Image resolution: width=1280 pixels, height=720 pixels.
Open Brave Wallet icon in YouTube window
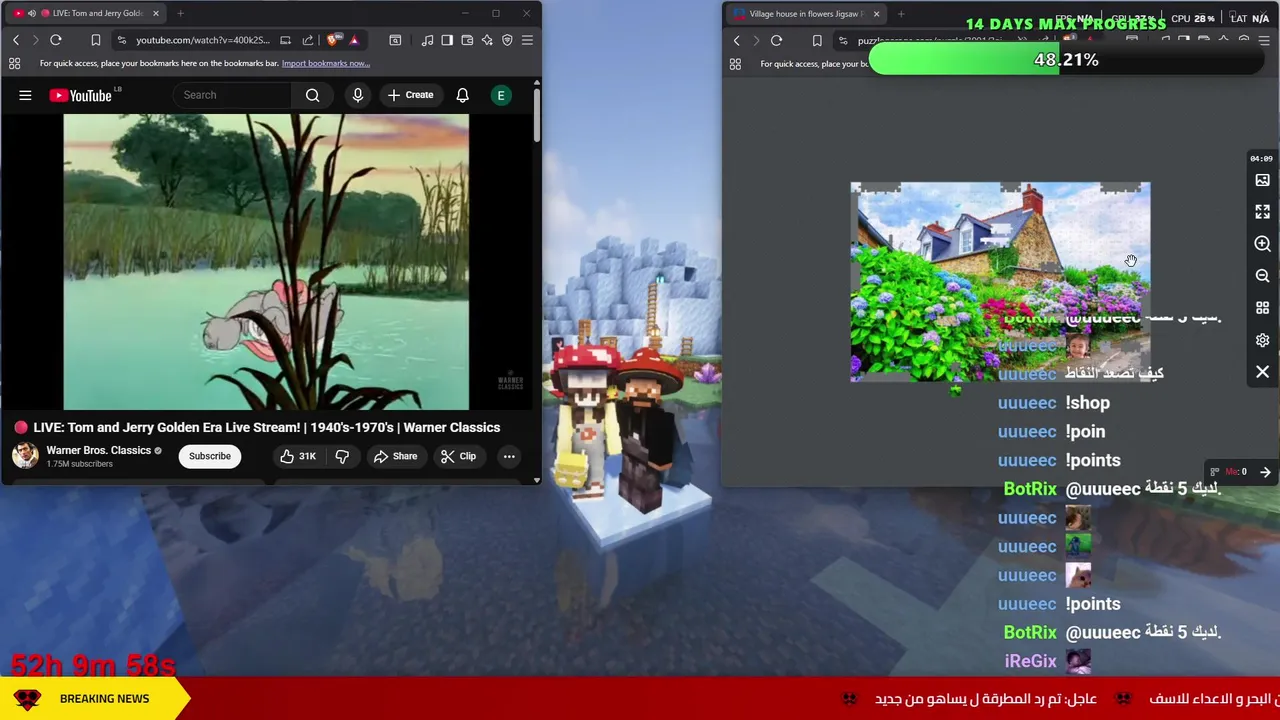pyautogui.click(x=467, y=40)
